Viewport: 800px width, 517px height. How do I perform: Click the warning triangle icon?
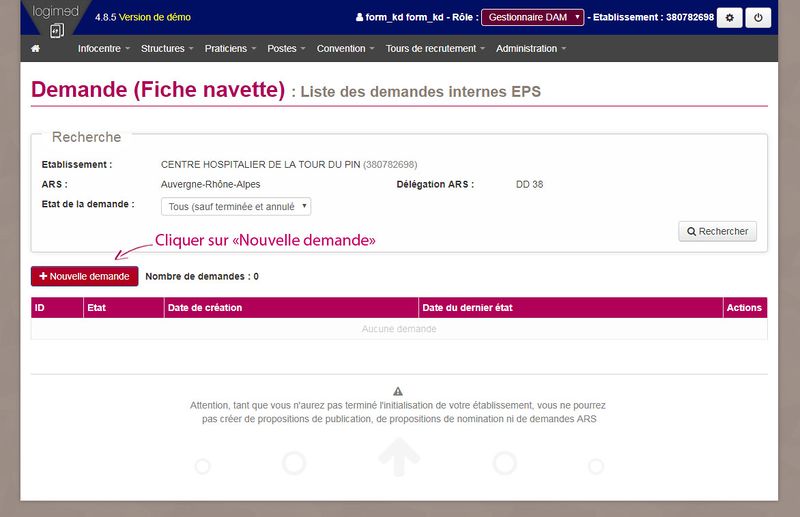pos(398,391)
